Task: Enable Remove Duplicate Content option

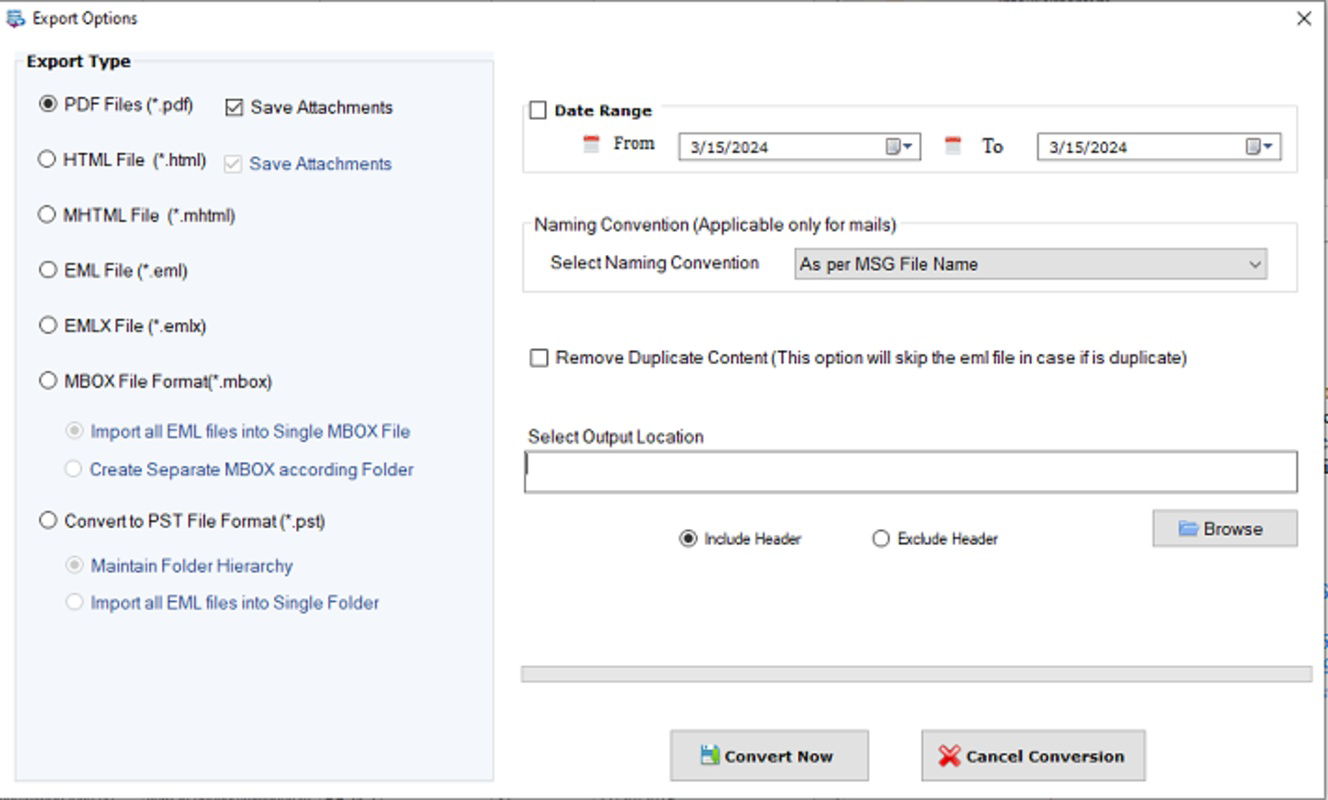Action: 538,357
